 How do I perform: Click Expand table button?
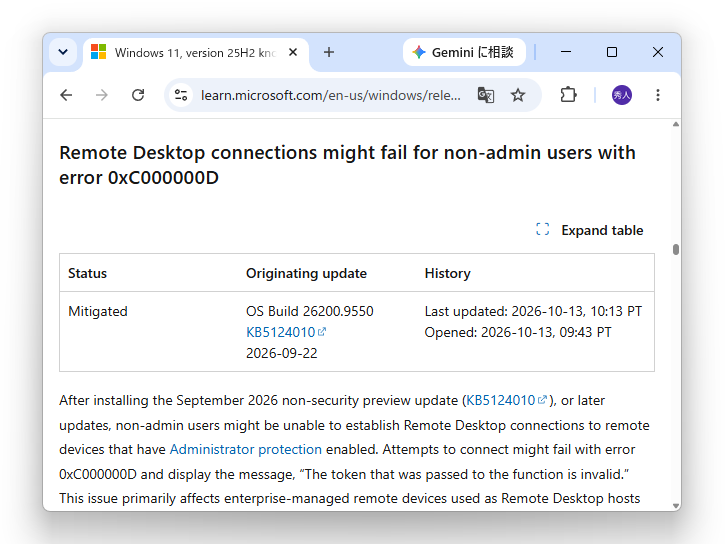(590, 230)
